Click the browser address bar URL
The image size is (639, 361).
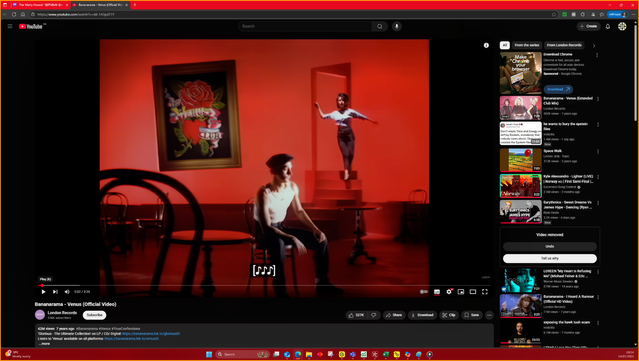(76, 14)
